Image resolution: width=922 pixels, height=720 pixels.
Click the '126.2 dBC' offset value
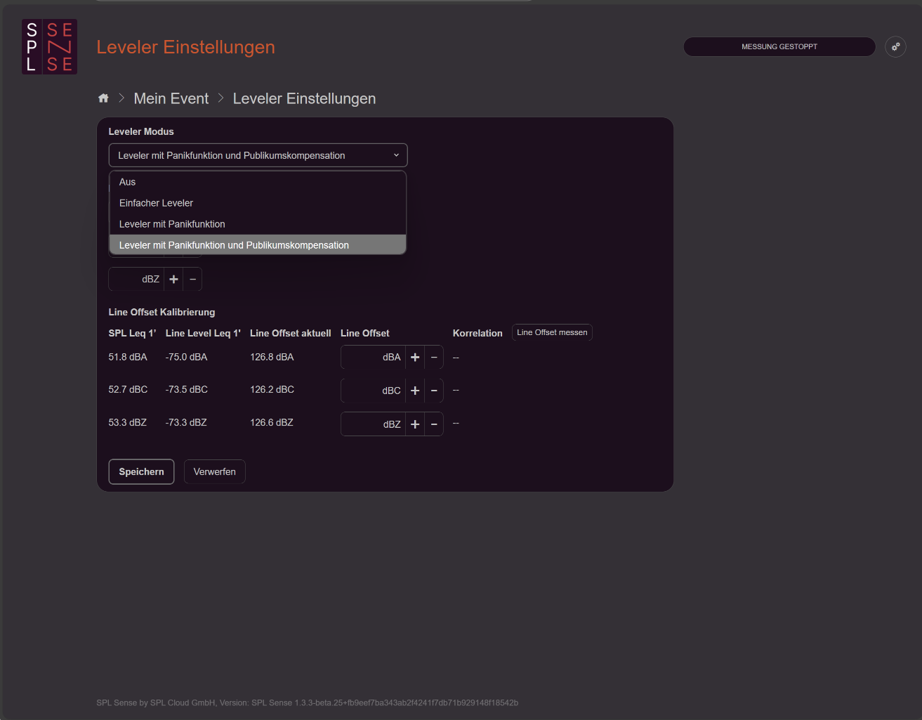(x=272, y=389)
